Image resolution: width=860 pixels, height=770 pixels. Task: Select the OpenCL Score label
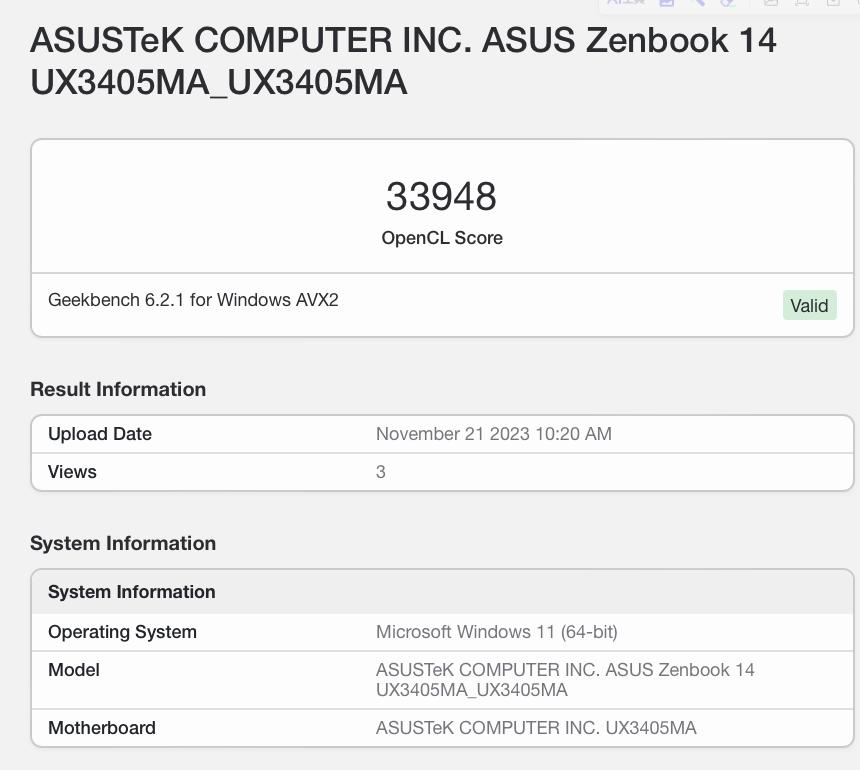click(442, 238)
